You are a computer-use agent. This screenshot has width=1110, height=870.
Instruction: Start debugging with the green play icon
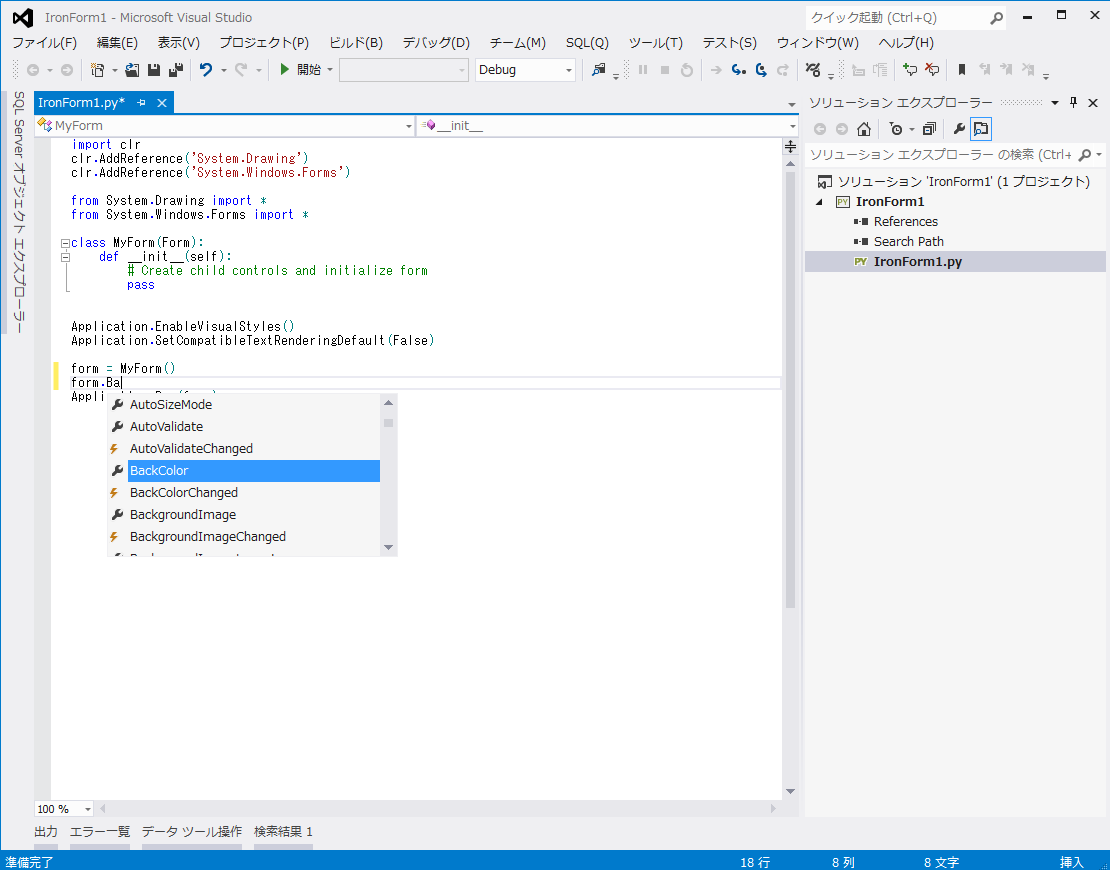click(285, 69)
